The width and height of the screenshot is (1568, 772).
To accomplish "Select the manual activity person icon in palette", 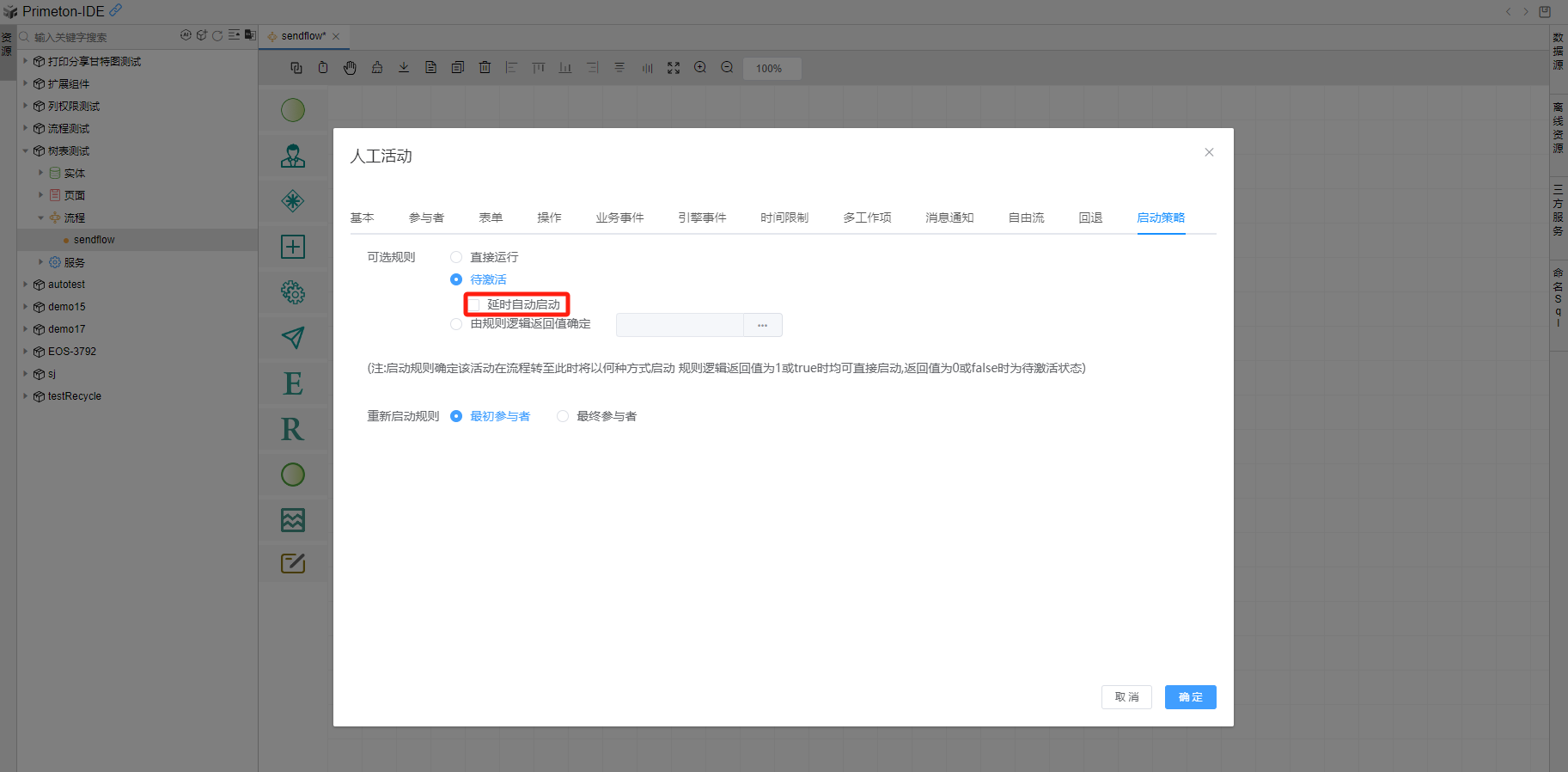I will tap(293, 156).
